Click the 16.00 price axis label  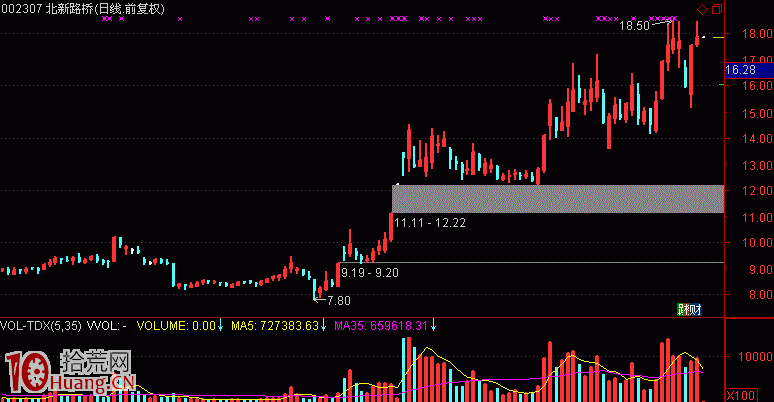coord(757,85)
